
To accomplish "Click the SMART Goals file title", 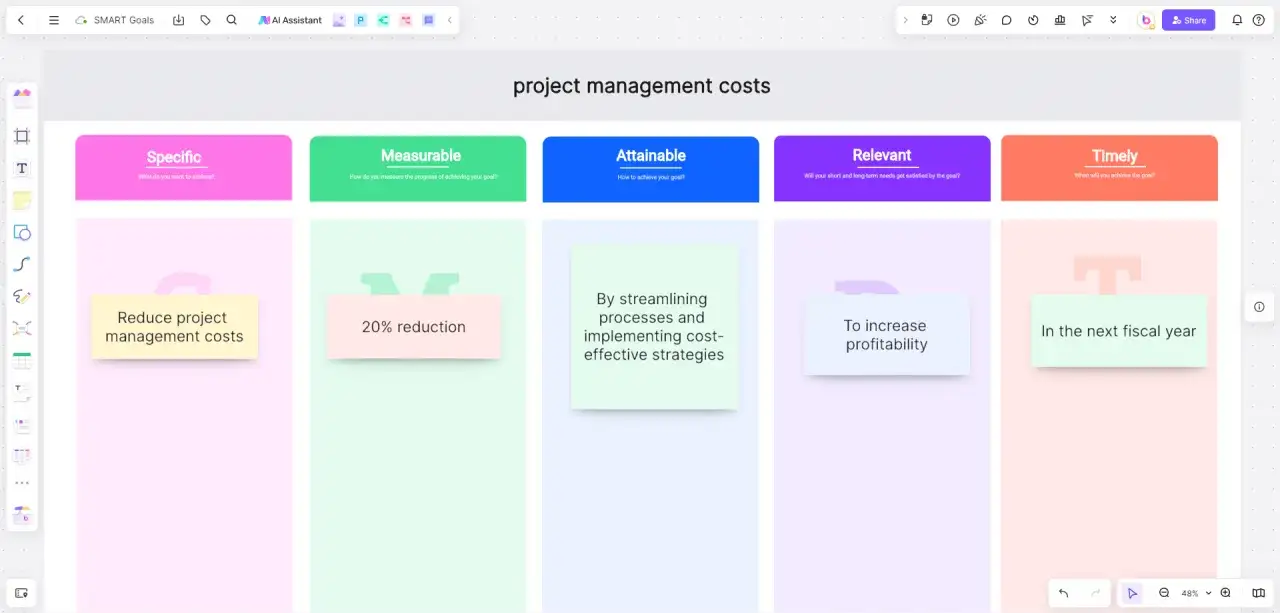I will (x=124, y=20).
